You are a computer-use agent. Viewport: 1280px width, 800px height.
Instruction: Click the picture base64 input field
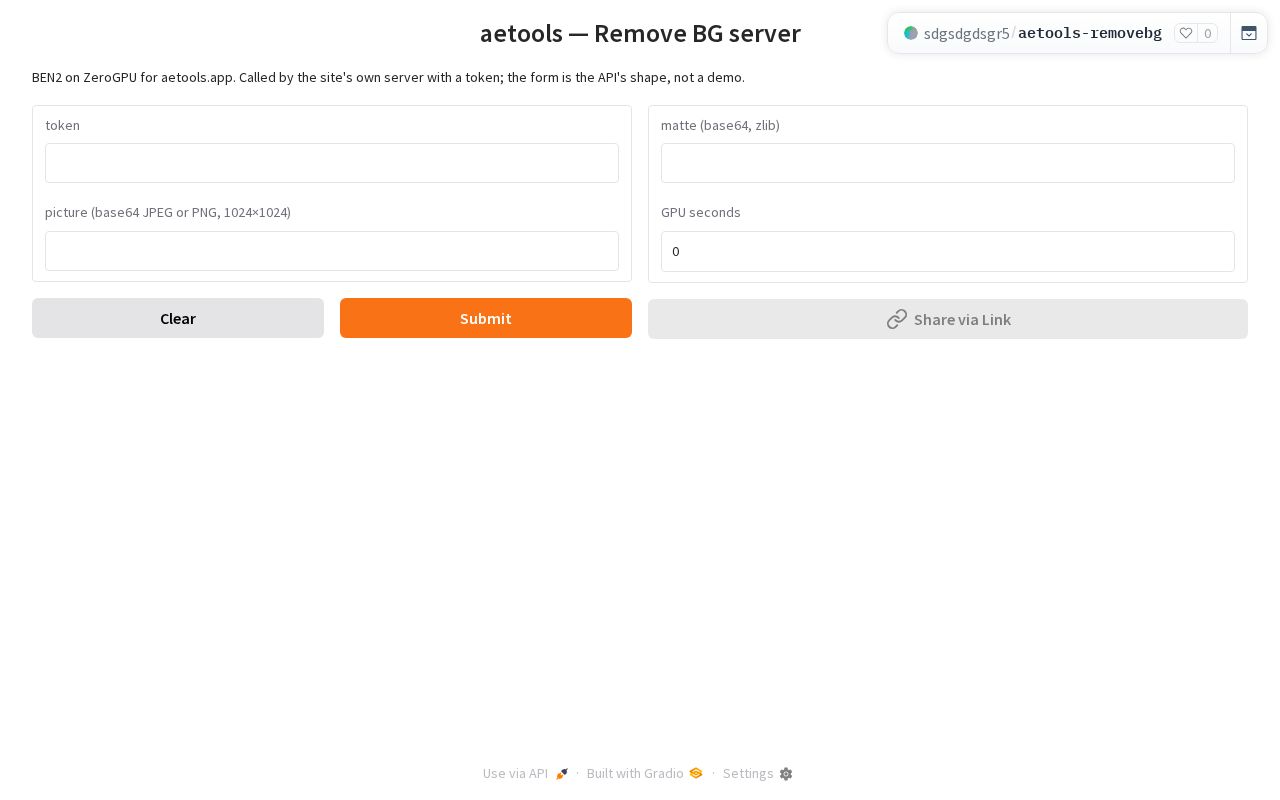(332, 251)
